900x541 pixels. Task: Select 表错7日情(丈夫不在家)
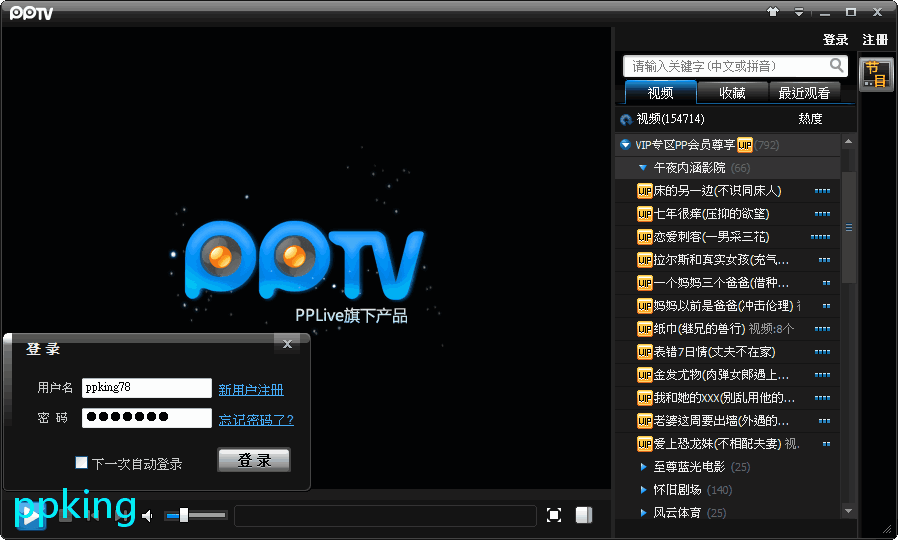[715, 352]
